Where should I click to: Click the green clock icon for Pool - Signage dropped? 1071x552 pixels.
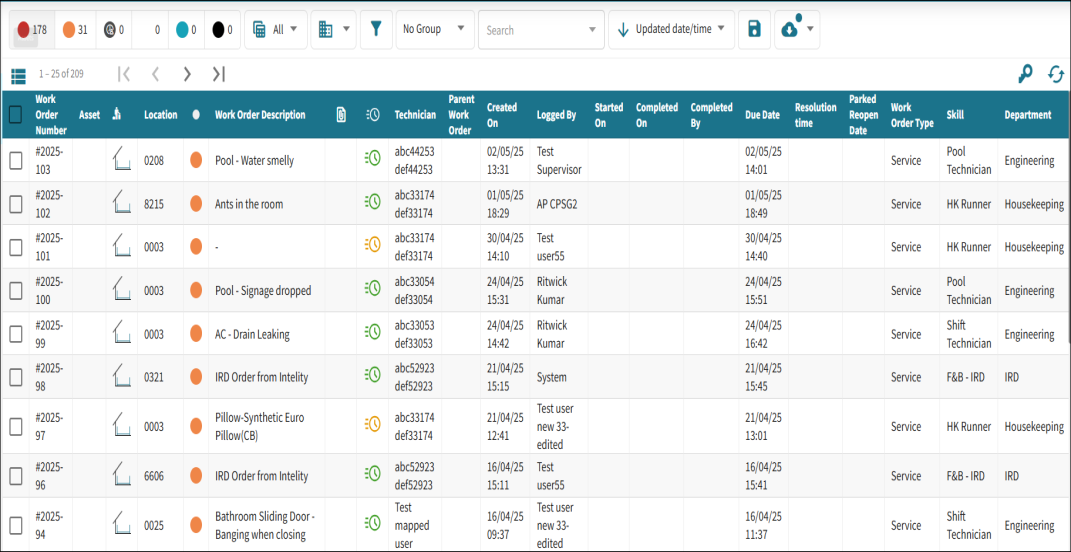(373, 288)
